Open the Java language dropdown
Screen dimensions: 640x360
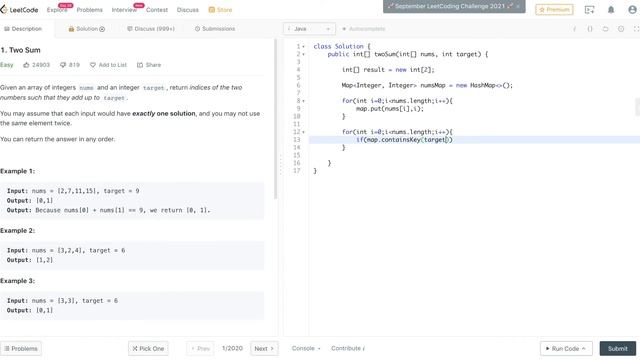click(x=309, y=29)
